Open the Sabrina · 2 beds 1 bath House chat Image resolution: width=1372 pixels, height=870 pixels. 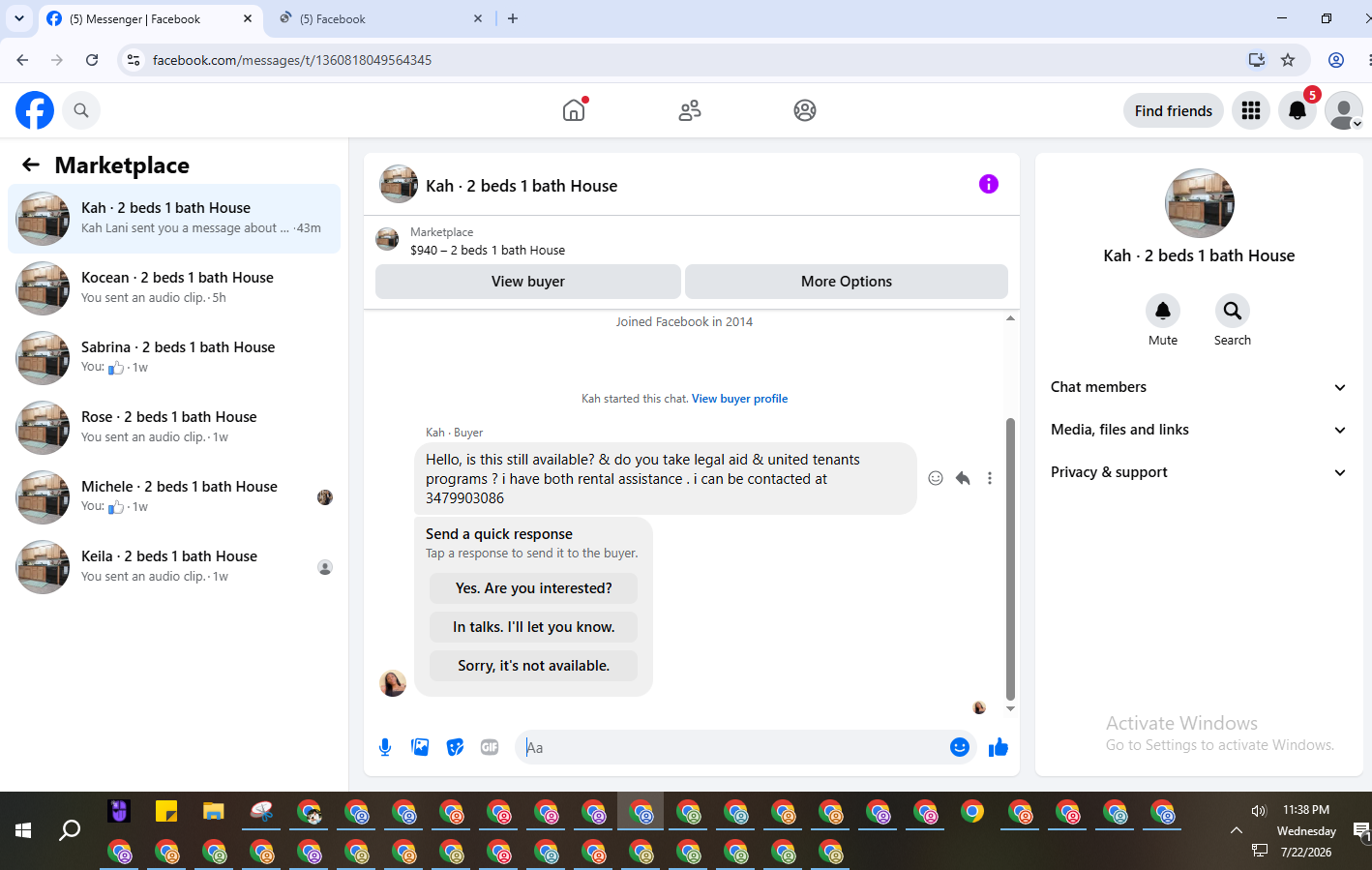pyautogui.click(x=174, y=358)
